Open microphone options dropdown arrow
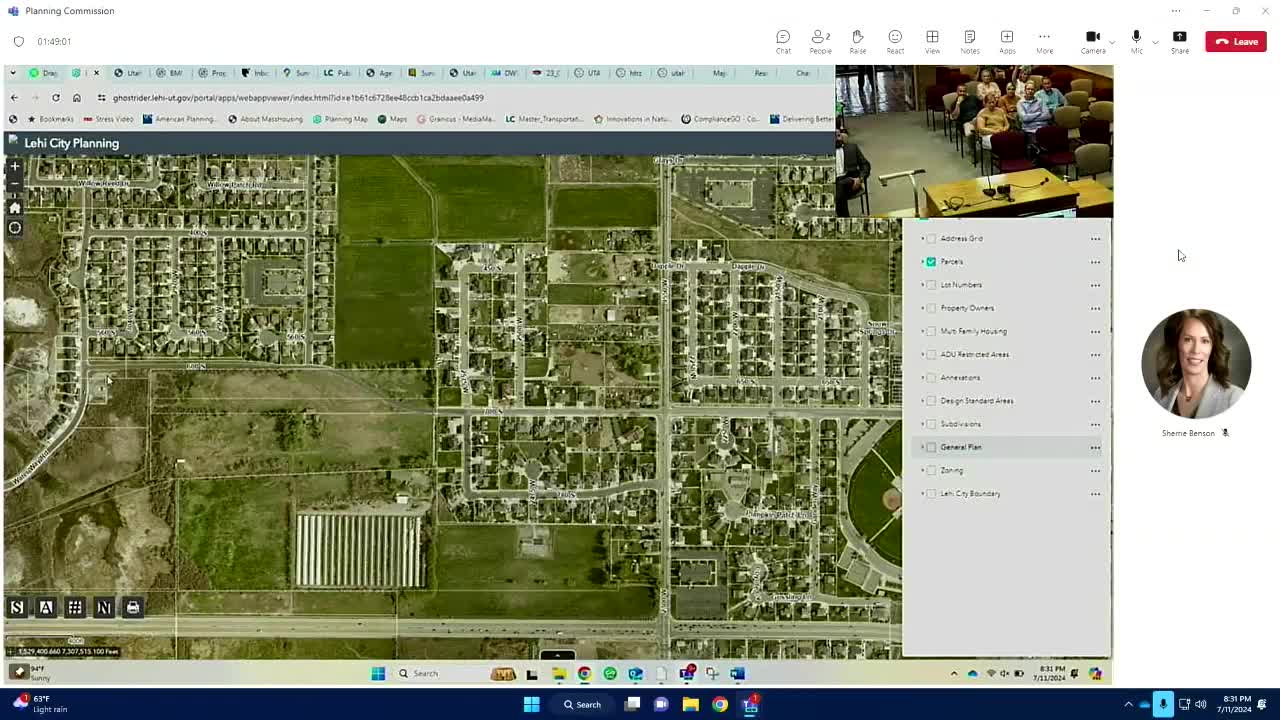The image size is (1280, 720). (x=1155, y=42)
